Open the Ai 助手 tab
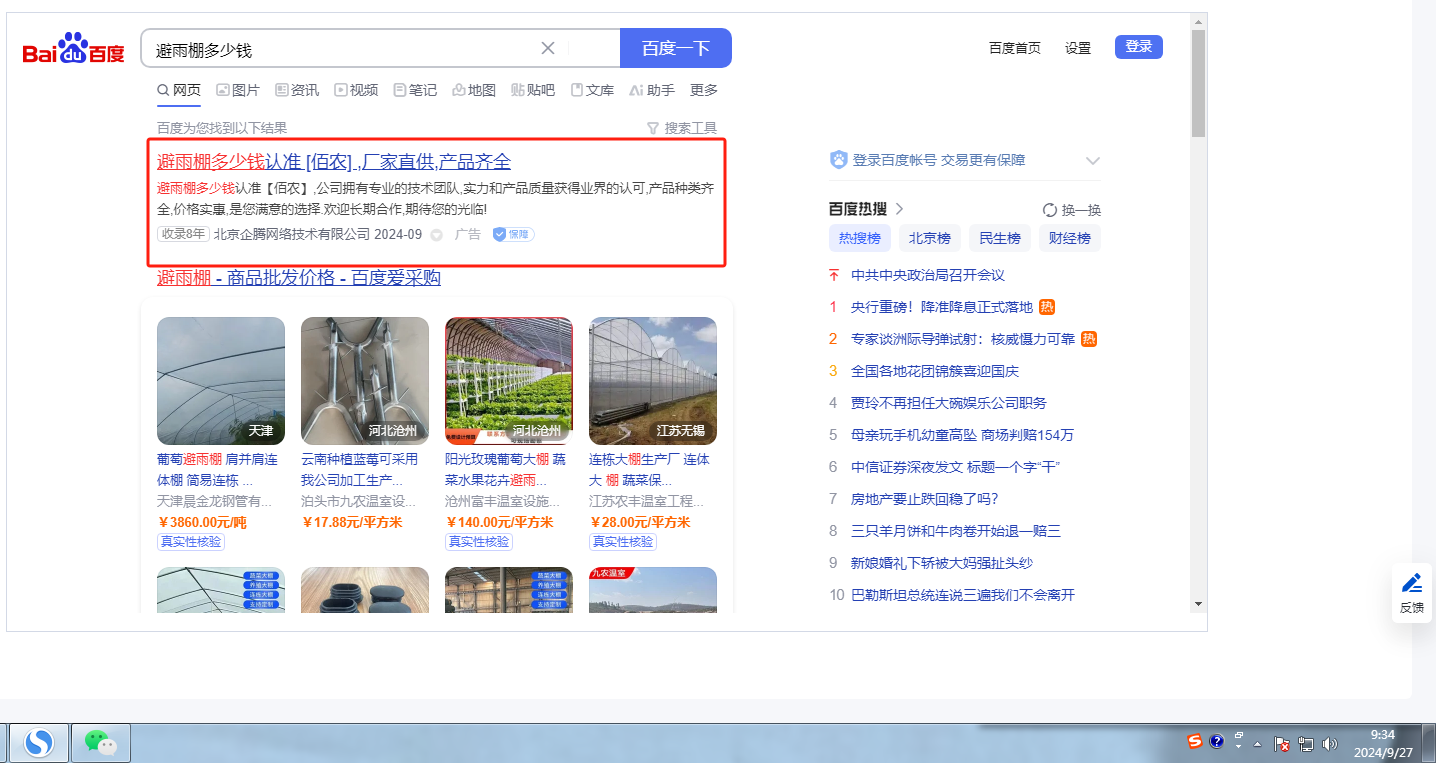1436x763 pixels. 652,90
